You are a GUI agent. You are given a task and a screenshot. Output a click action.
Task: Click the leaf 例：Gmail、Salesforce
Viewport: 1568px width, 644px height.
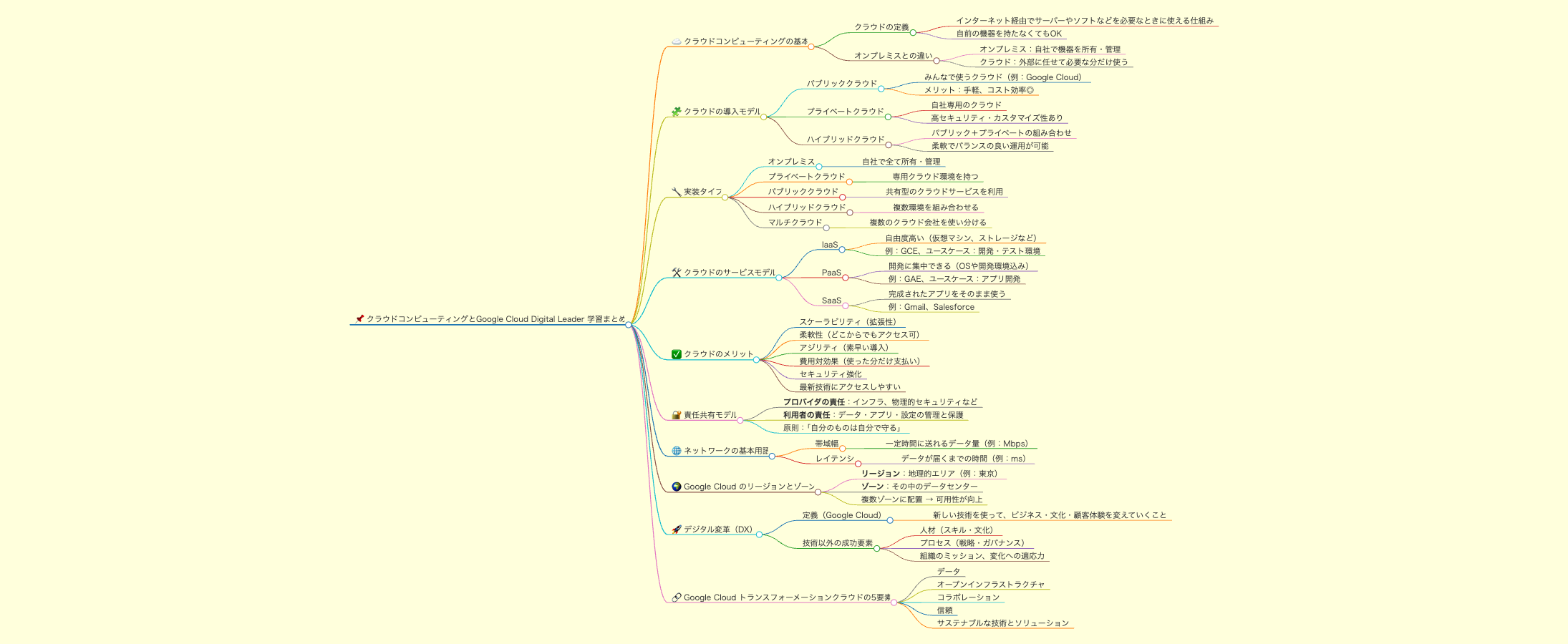click(931, 307)
